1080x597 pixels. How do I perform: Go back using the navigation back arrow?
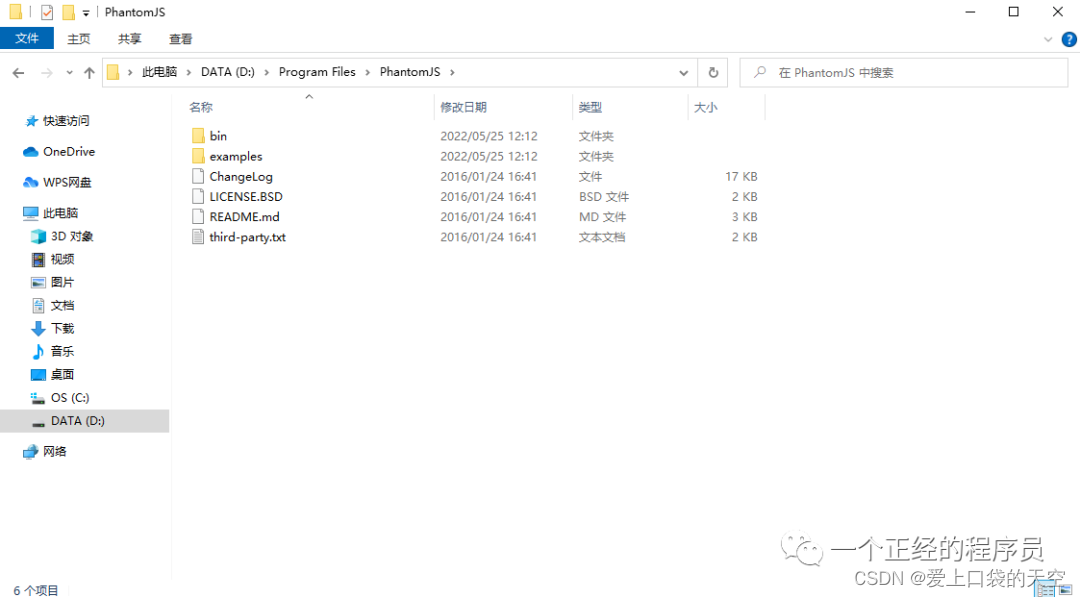[x=18, y=72]
